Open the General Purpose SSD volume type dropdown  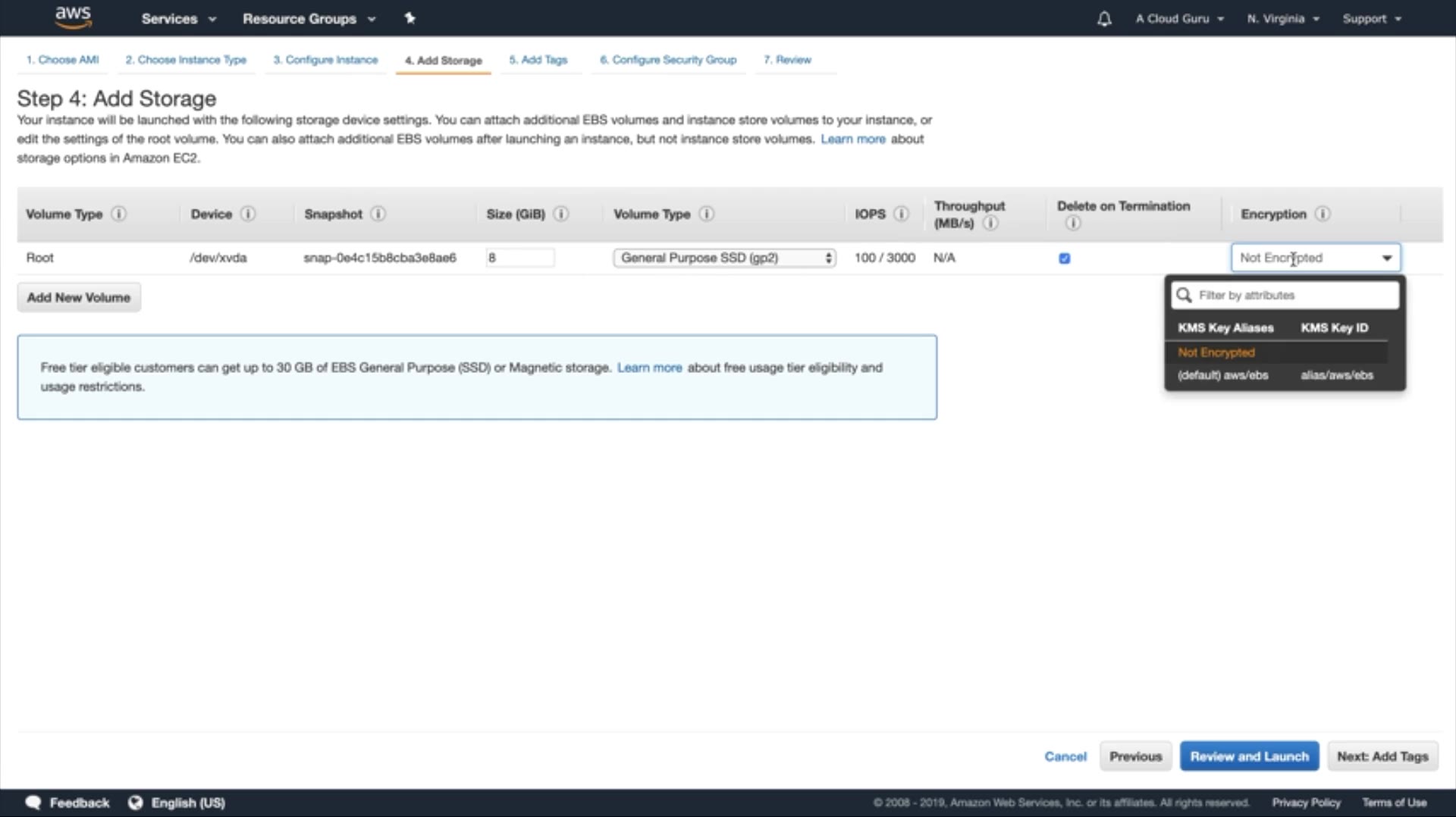pyautogui.click(x=724, y=258)
